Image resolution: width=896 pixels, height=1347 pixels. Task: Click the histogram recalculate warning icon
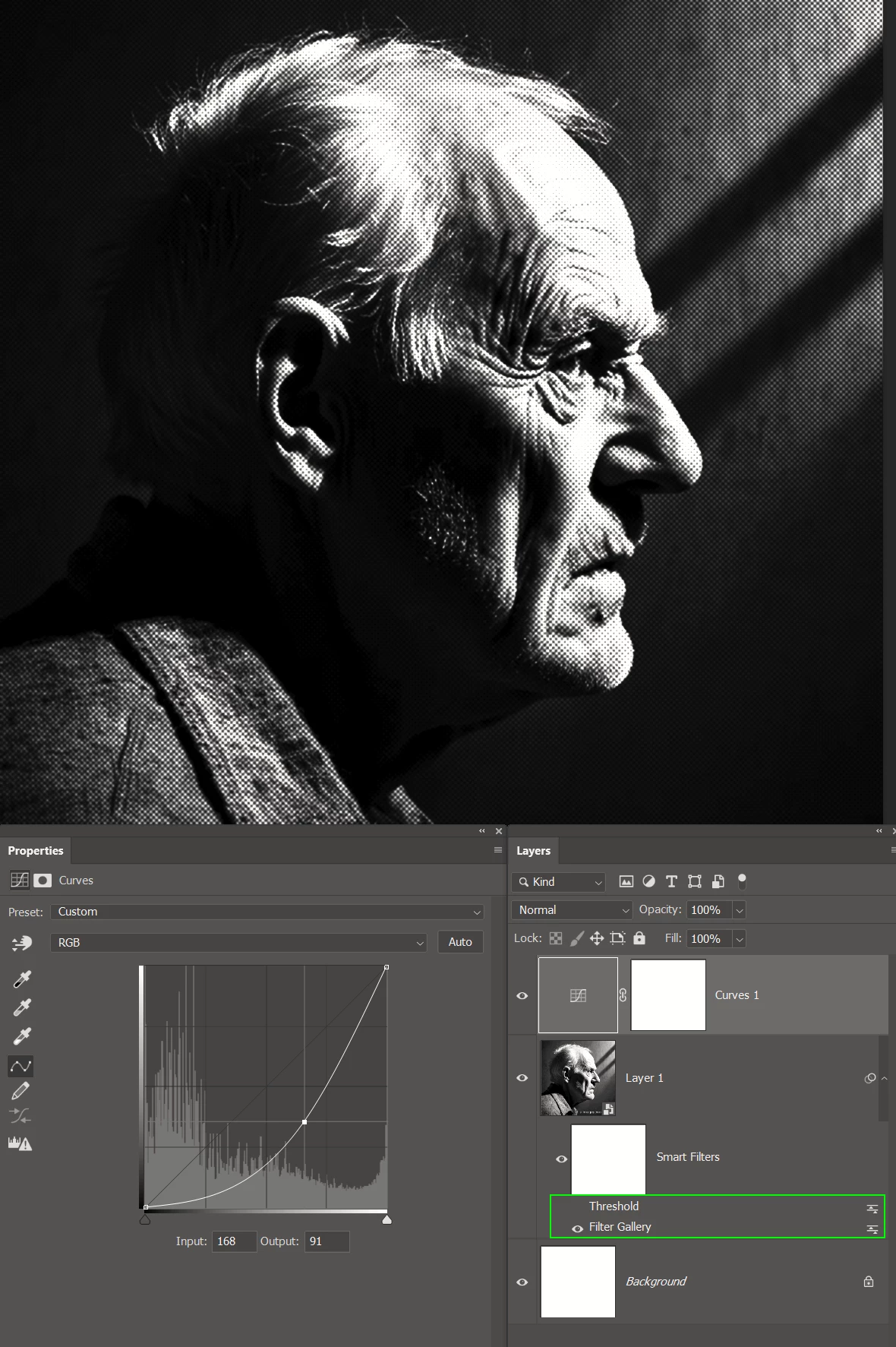pyautogui.click(x=20, y=1143)
